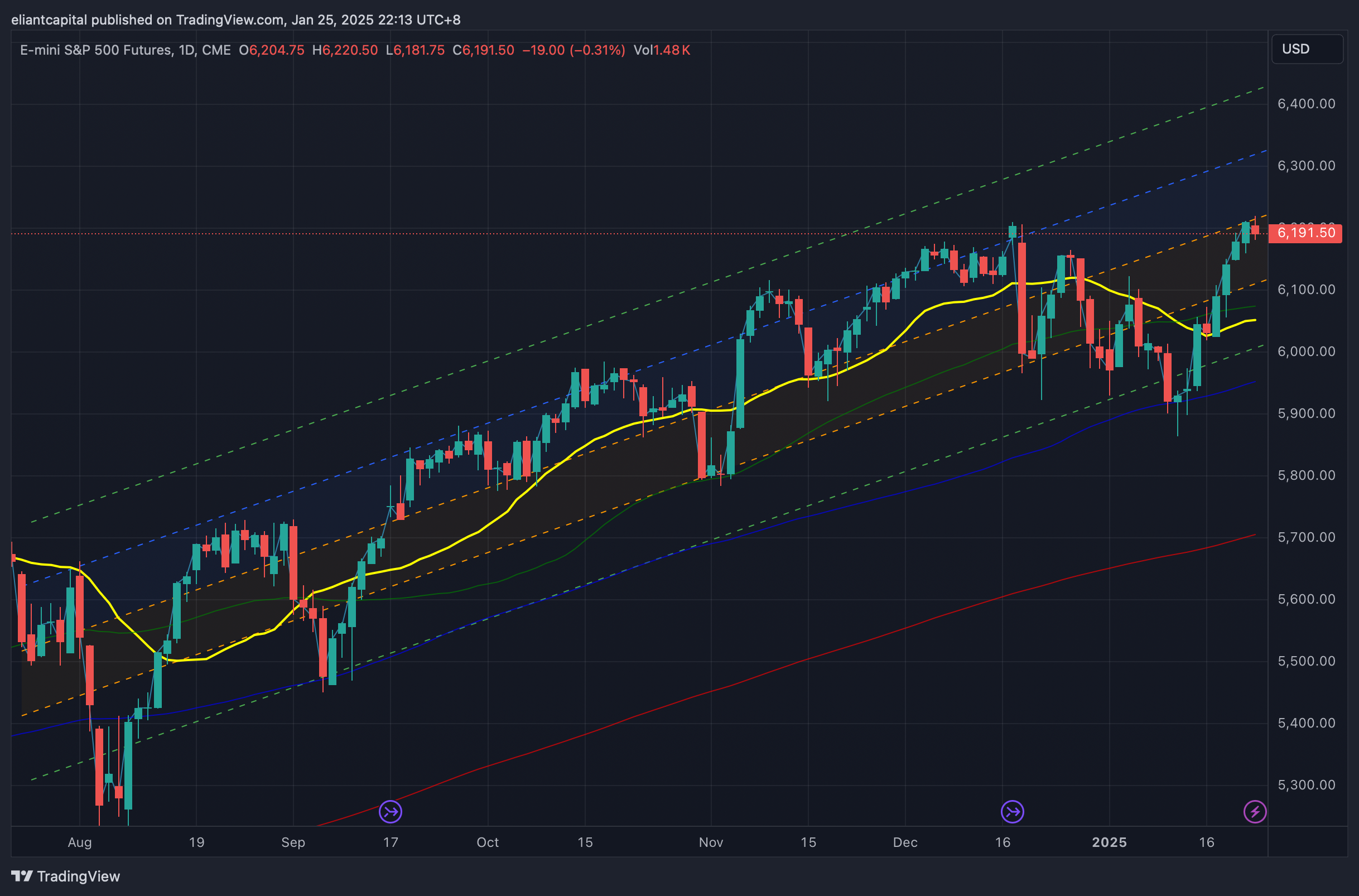Click the 5,300.00 price scale label
Viewport: 1359px width, 896px height.
(1306, 785)
